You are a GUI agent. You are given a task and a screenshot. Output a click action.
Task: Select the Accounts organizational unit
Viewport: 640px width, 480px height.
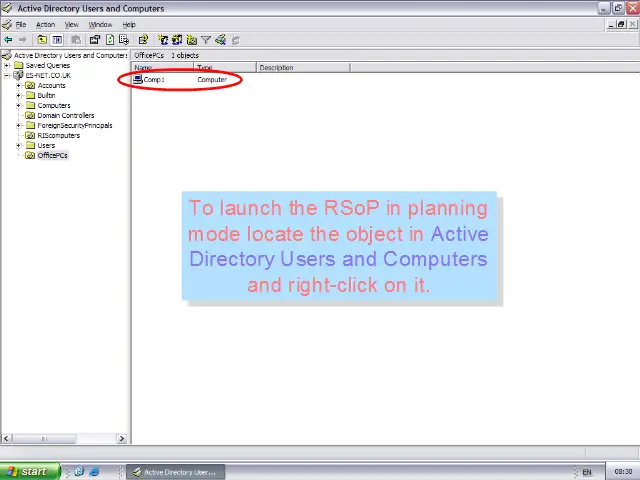(x=51, y=85)
